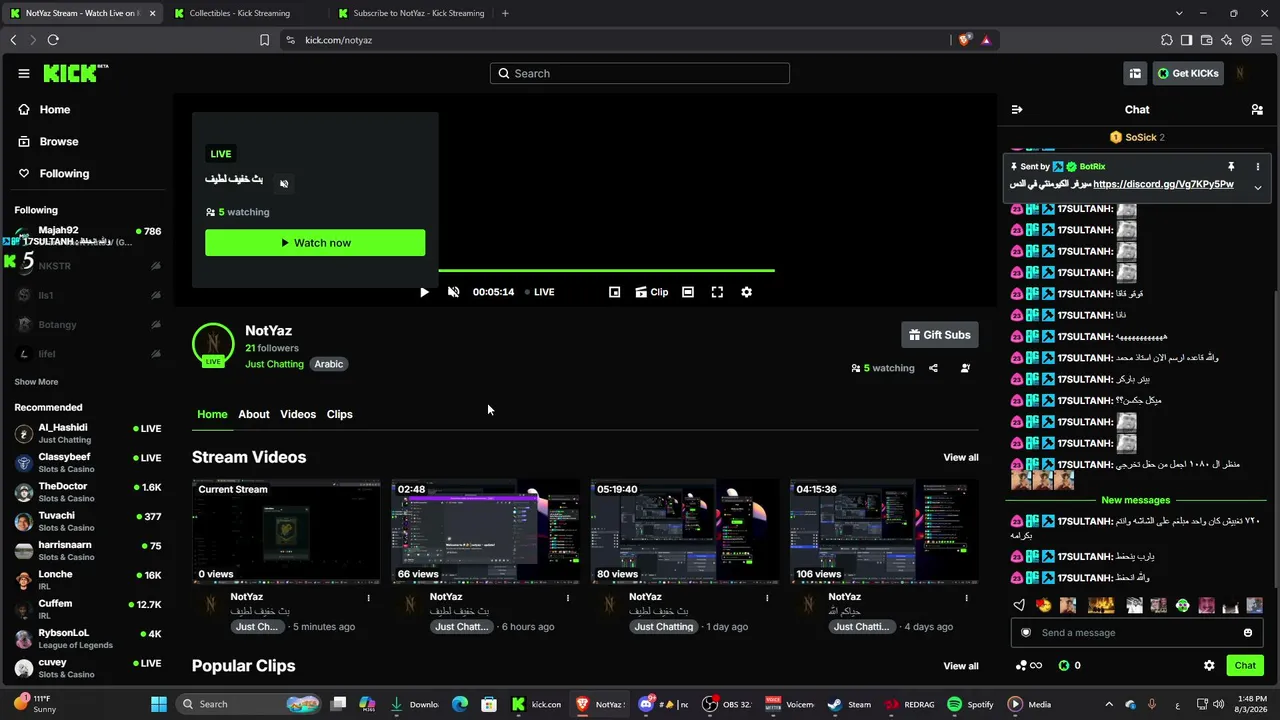Open chat users list icon
This screenshot has height=720, width=1280.
click(x=1257, y=110)
